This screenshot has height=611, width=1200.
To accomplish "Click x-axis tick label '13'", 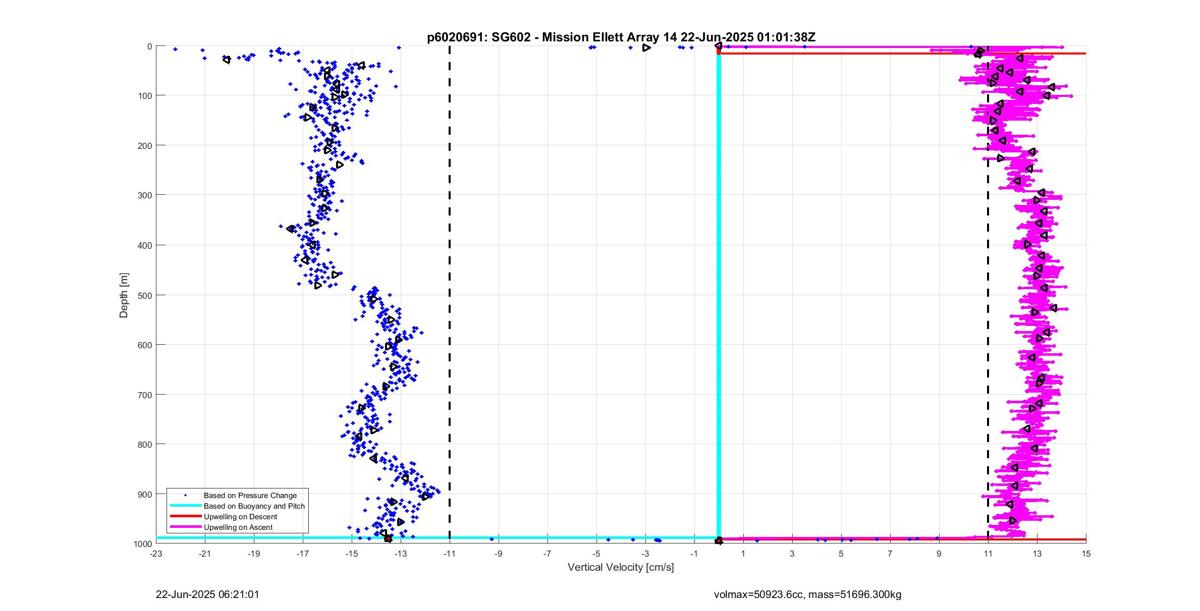I will coord(1037,552).
